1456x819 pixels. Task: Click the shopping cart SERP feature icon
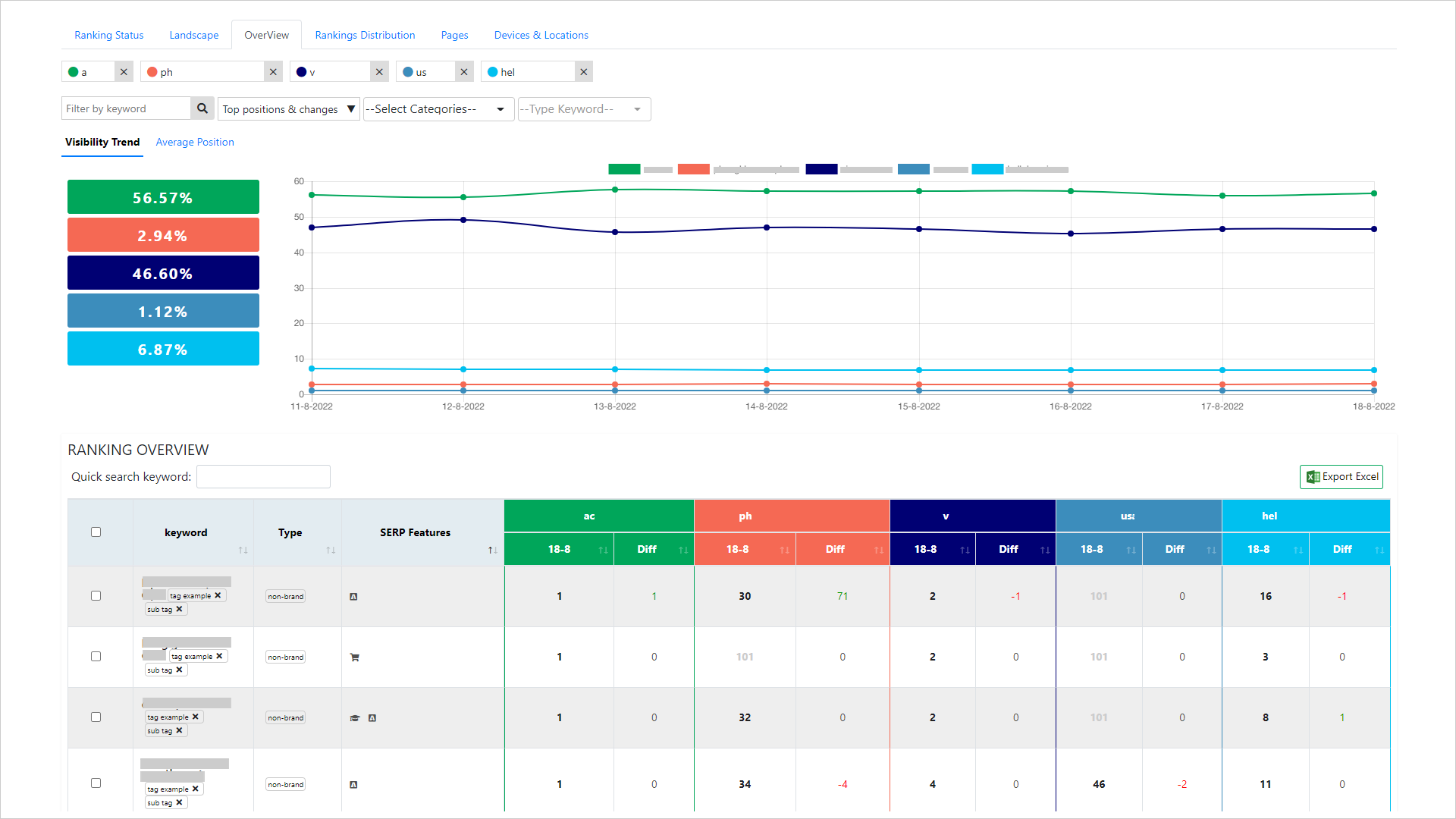[x=354, y=657]
